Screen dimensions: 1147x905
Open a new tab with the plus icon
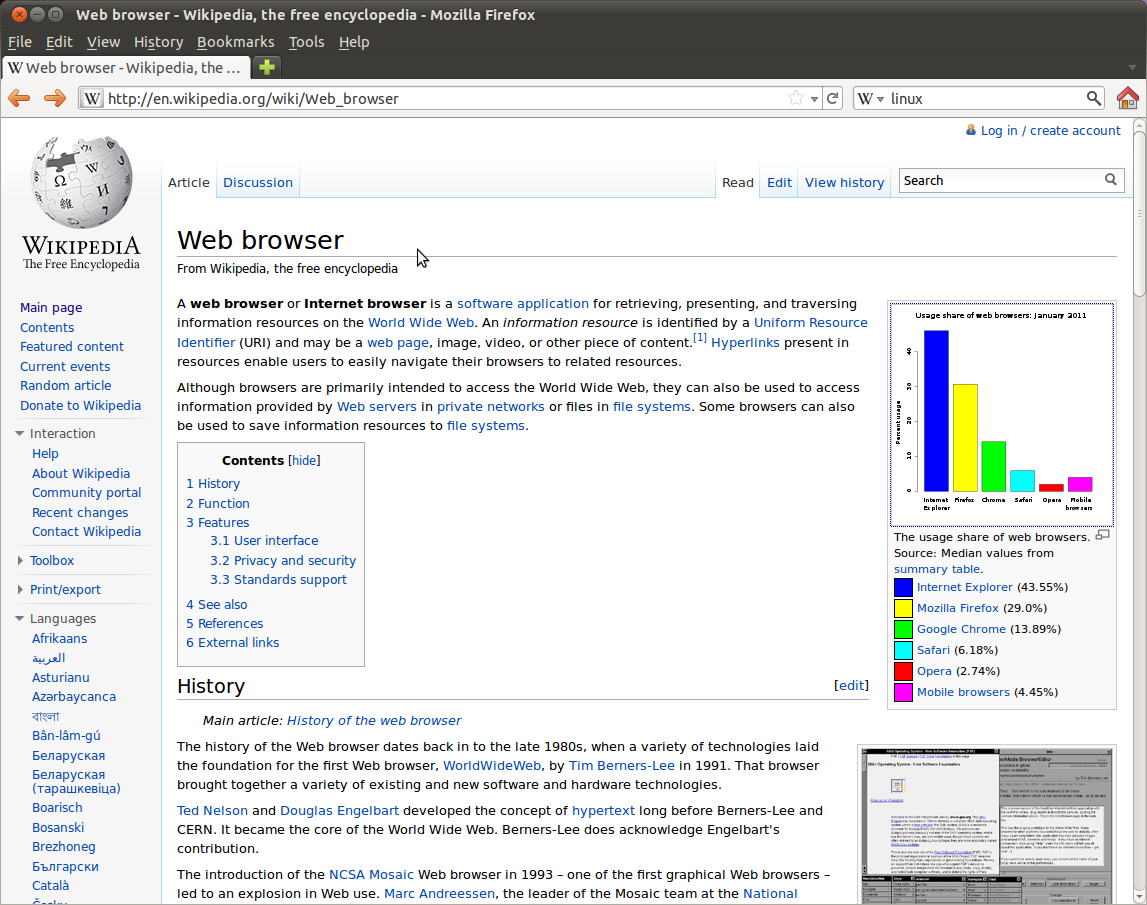pyautogui.click(x=267, y=67)
